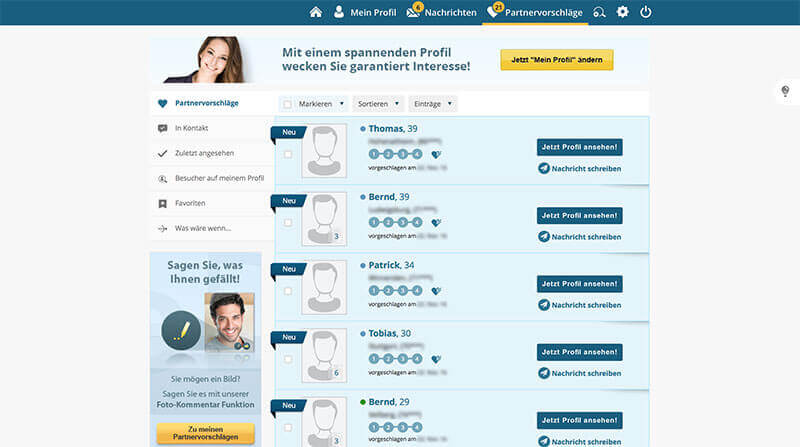Tick the checkbox beside Patrick's profile

click(x=288, y=290)
